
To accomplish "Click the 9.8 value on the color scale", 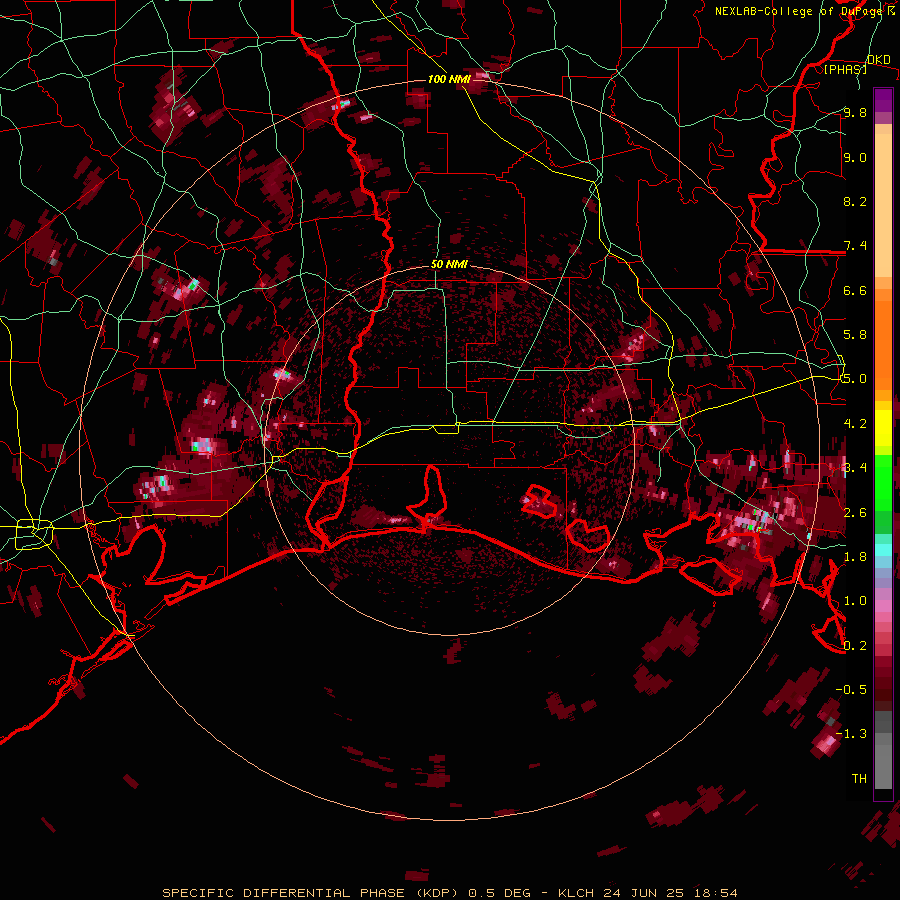I will (855, 112).
